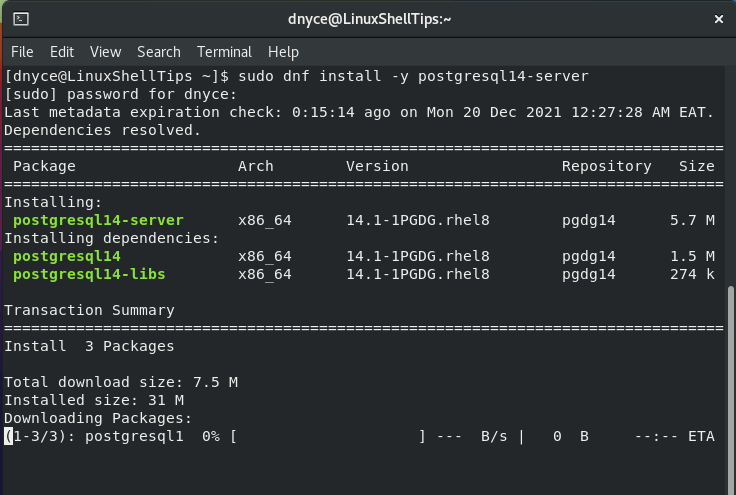Screen dimensions: 736x495
Task: Click the 'Installing:' line
Action: tap(53, 202)
